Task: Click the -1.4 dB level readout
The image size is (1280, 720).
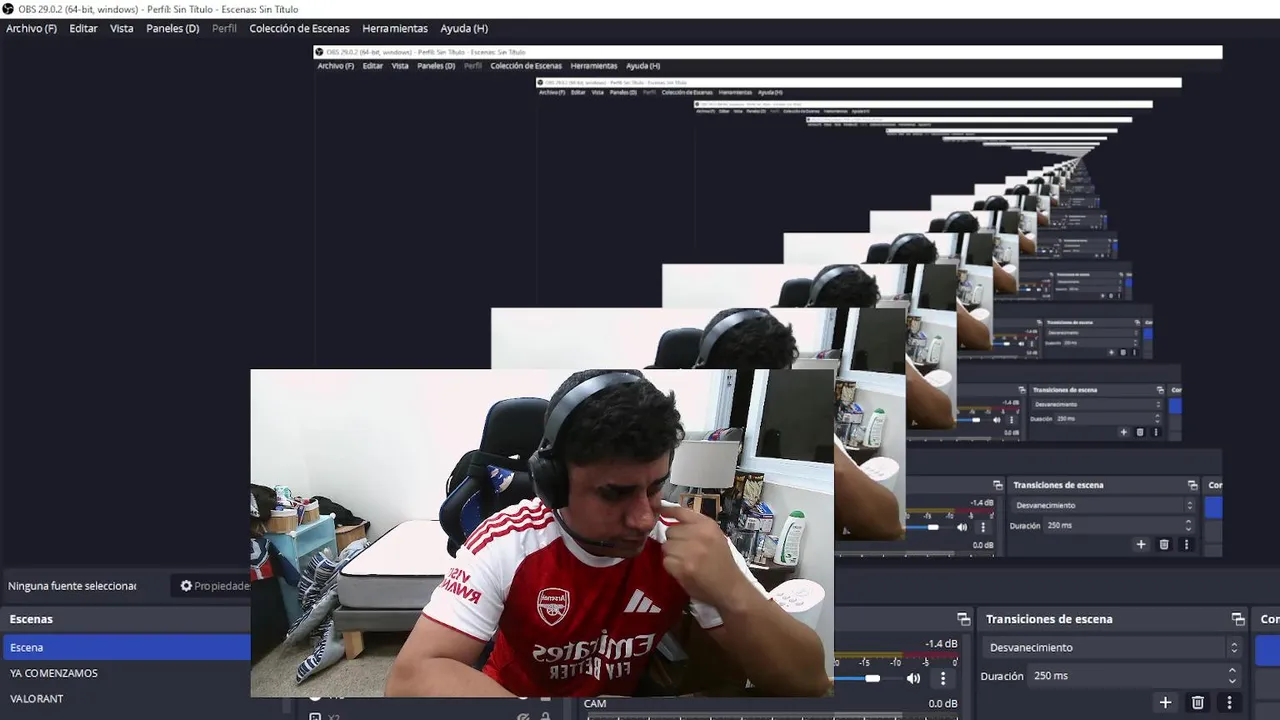Action: click(x=941, y=644)
